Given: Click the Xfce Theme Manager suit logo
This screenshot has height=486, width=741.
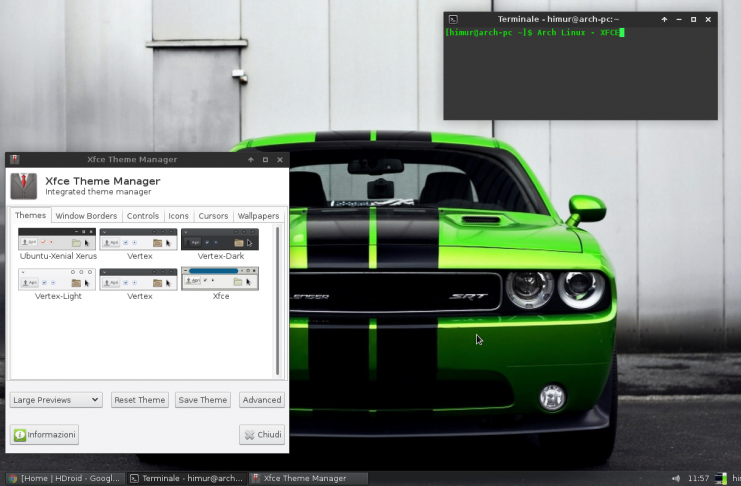Looking at the screenshot, I should (x=24, y=186).
